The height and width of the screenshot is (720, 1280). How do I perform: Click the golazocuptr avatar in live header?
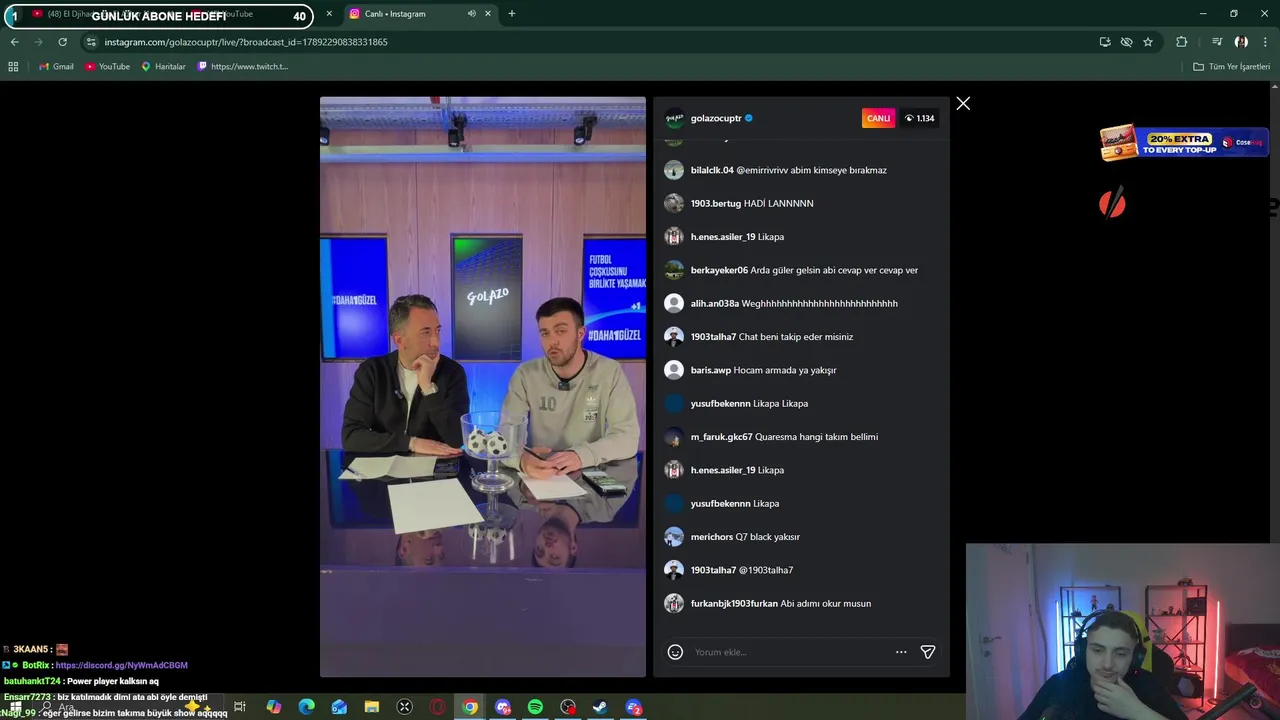click(674, 118)
